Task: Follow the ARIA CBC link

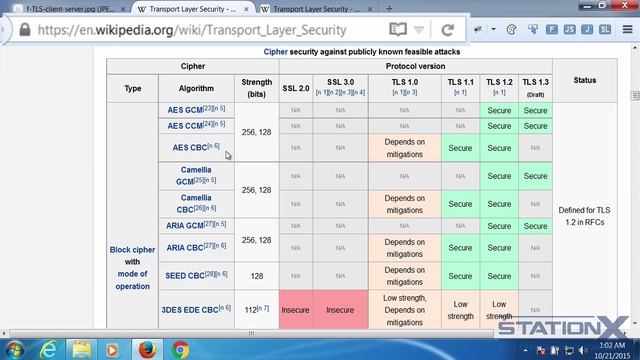Action: [184, 248]
